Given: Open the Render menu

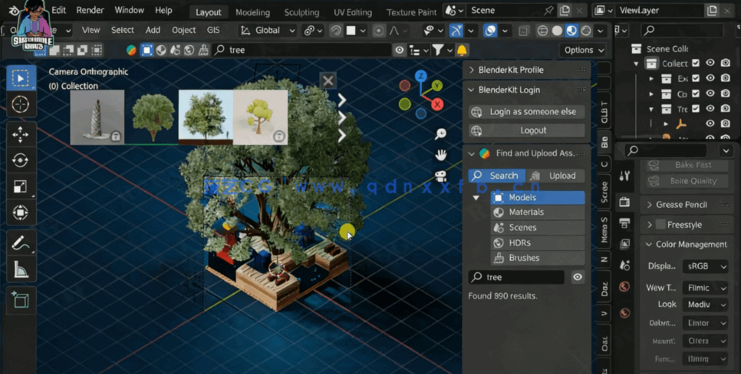Looking at the screenshot, I should (x=90, y=10).
